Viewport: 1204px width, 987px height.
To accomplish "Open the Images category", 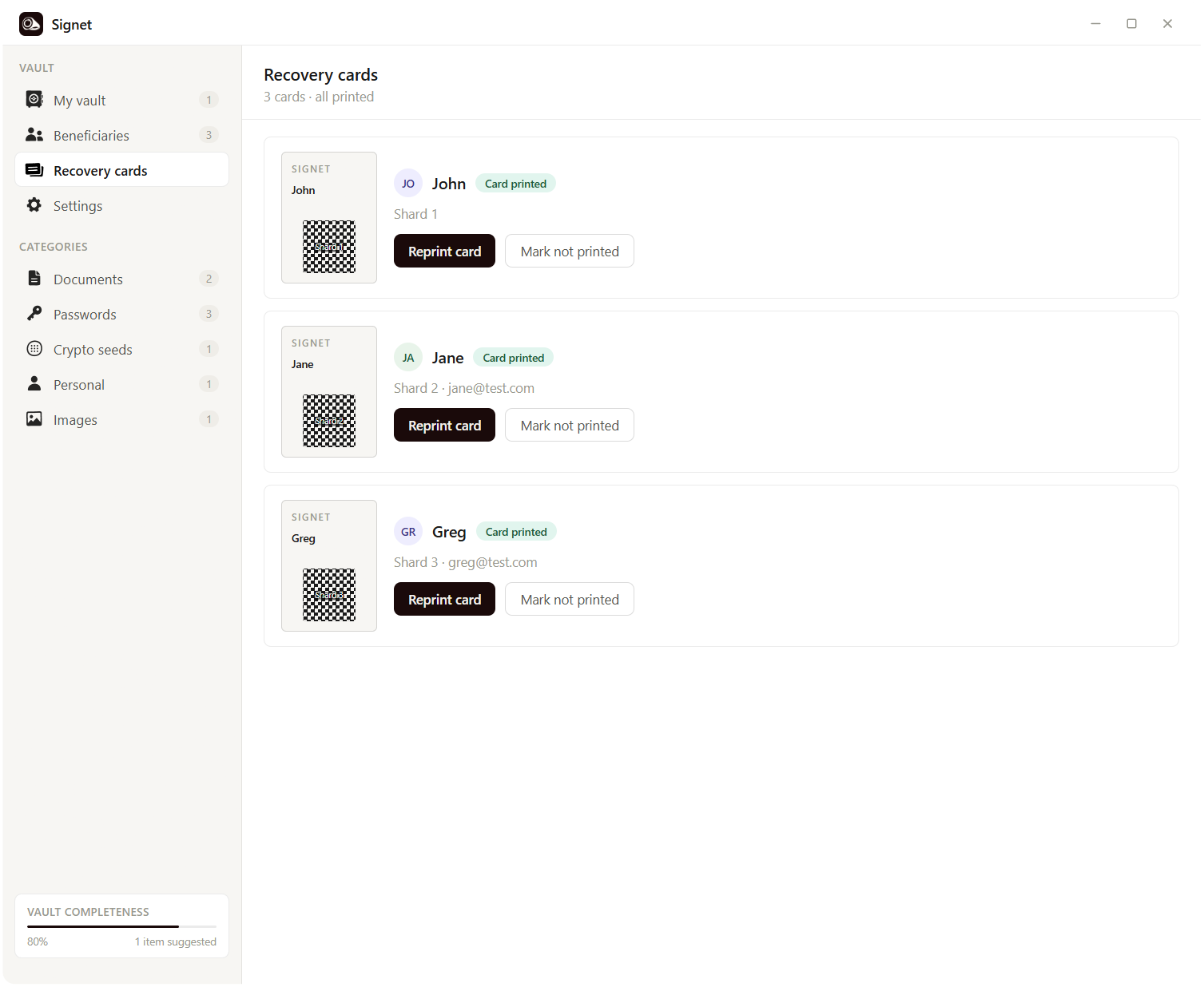I will [x=122, y=419].
